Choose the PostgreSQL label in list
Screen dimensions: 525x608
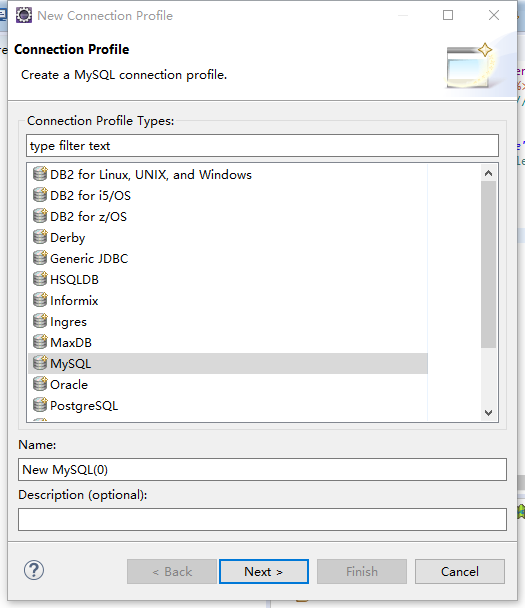click(84, 406)
